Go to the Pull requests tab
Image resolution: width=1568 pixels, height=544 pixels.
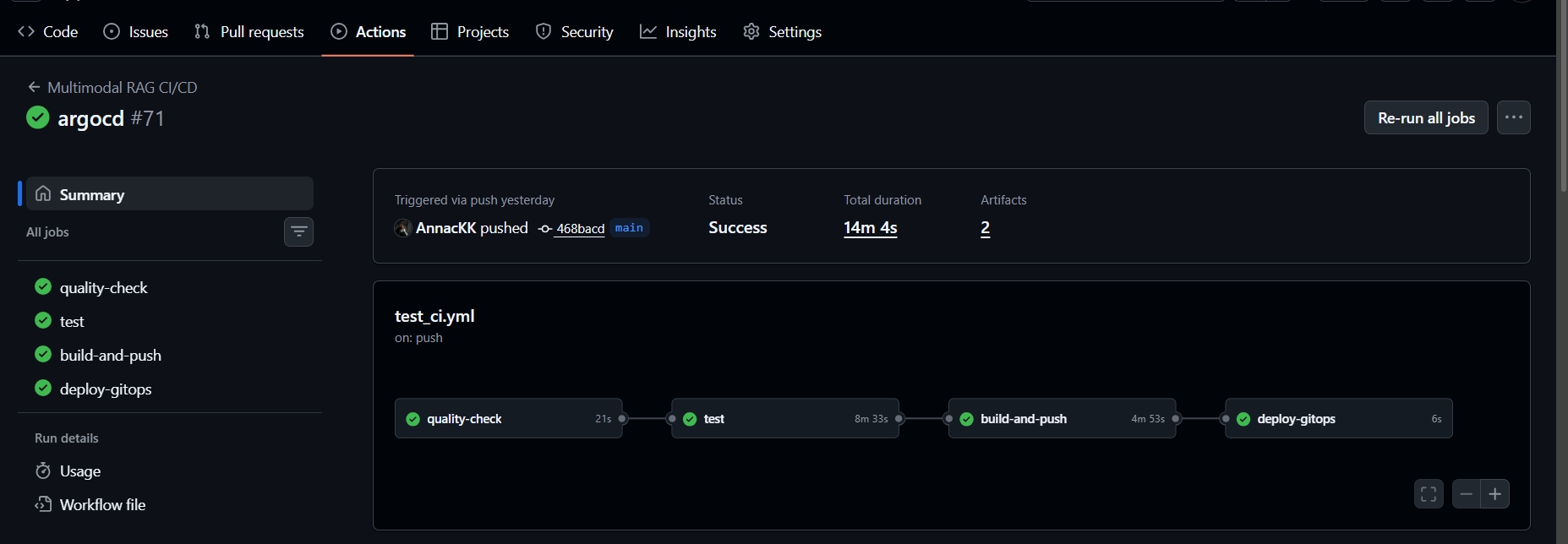click(x=249, y=32)
